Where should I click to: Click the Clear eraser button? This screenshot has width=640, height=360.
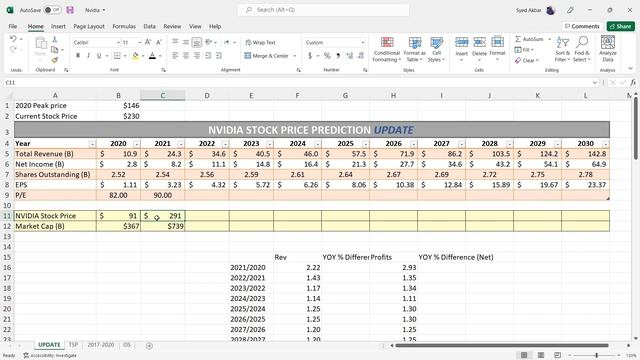coord(527,60)
